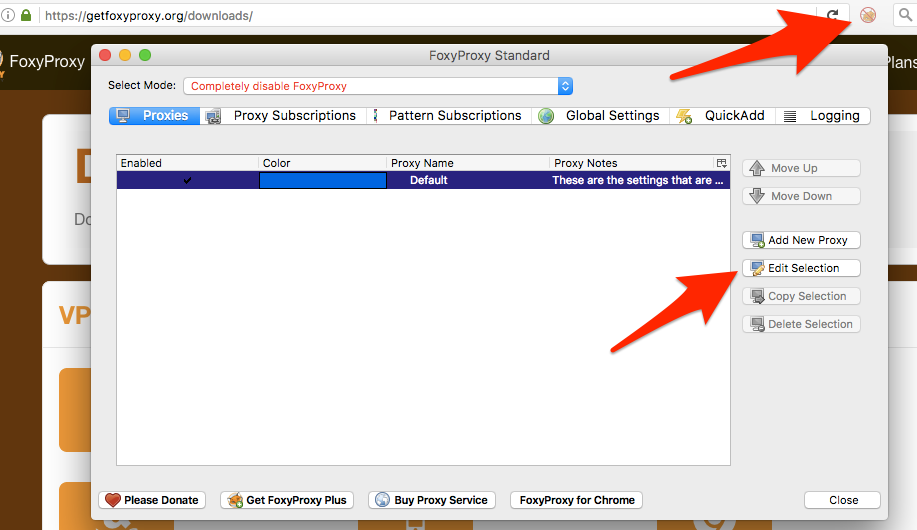Click the red close window button of dialog
This screenshot has width=917, height=530.
[105, 55]
